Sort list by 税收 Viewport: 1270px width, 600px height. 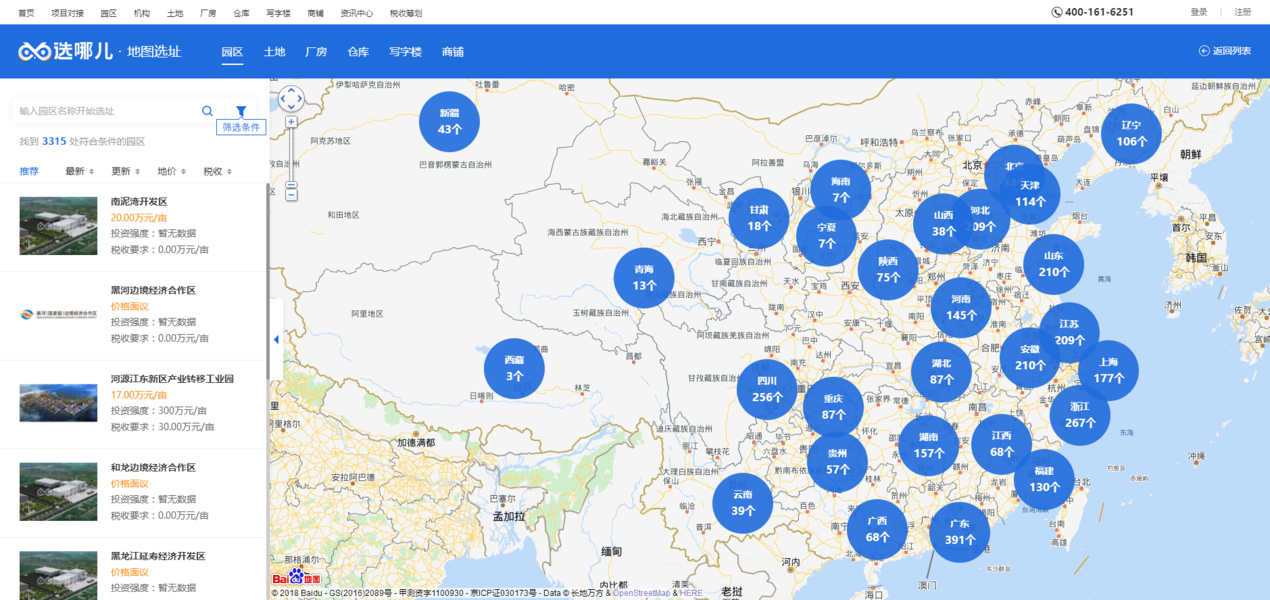tap(214, 171)
